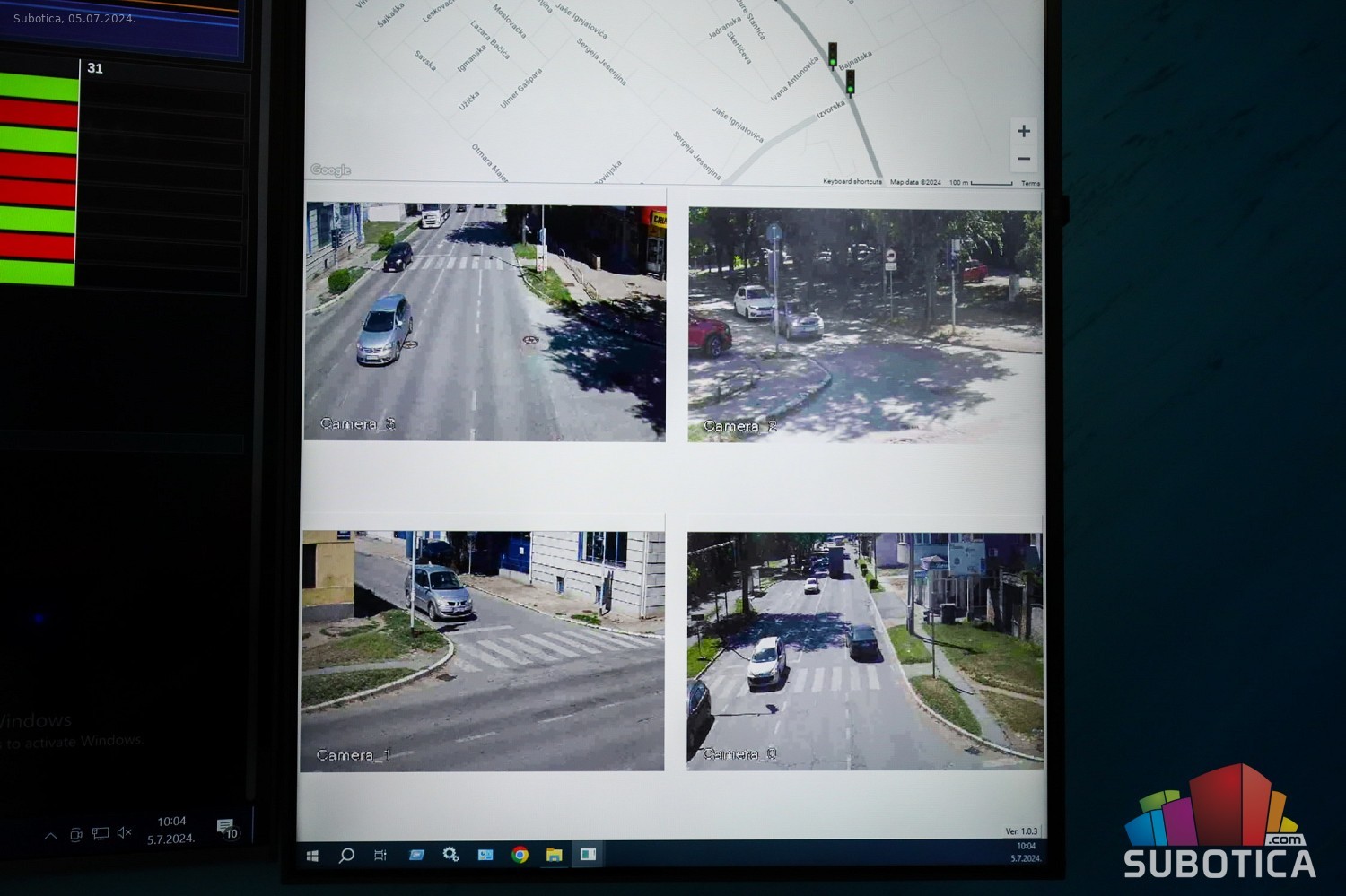Unmute the speaker volume icon in tray
The height and width of the screenshot is (896, 1346).
125,833
